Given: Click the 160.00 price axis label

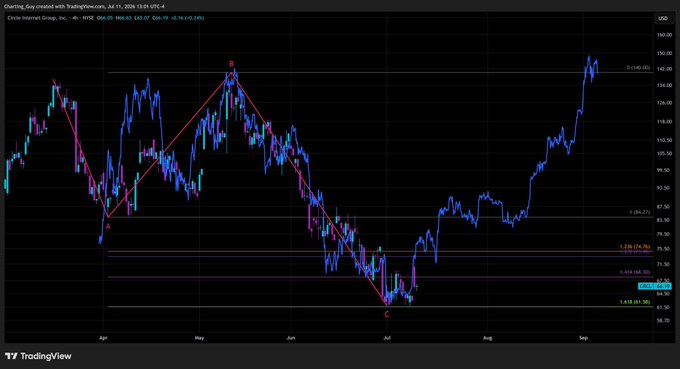Looking at the screenshot, I should (664, 35).
